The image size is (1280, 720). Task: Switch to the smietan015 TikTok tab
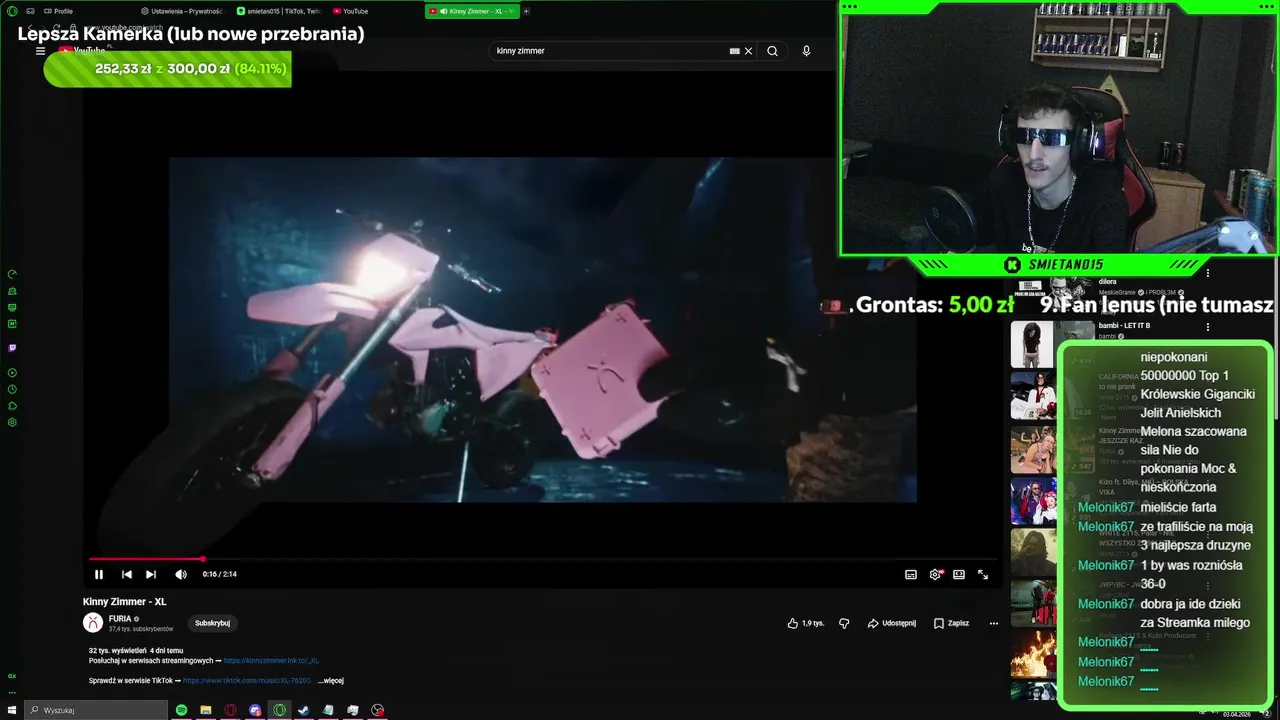coord(277,11)
